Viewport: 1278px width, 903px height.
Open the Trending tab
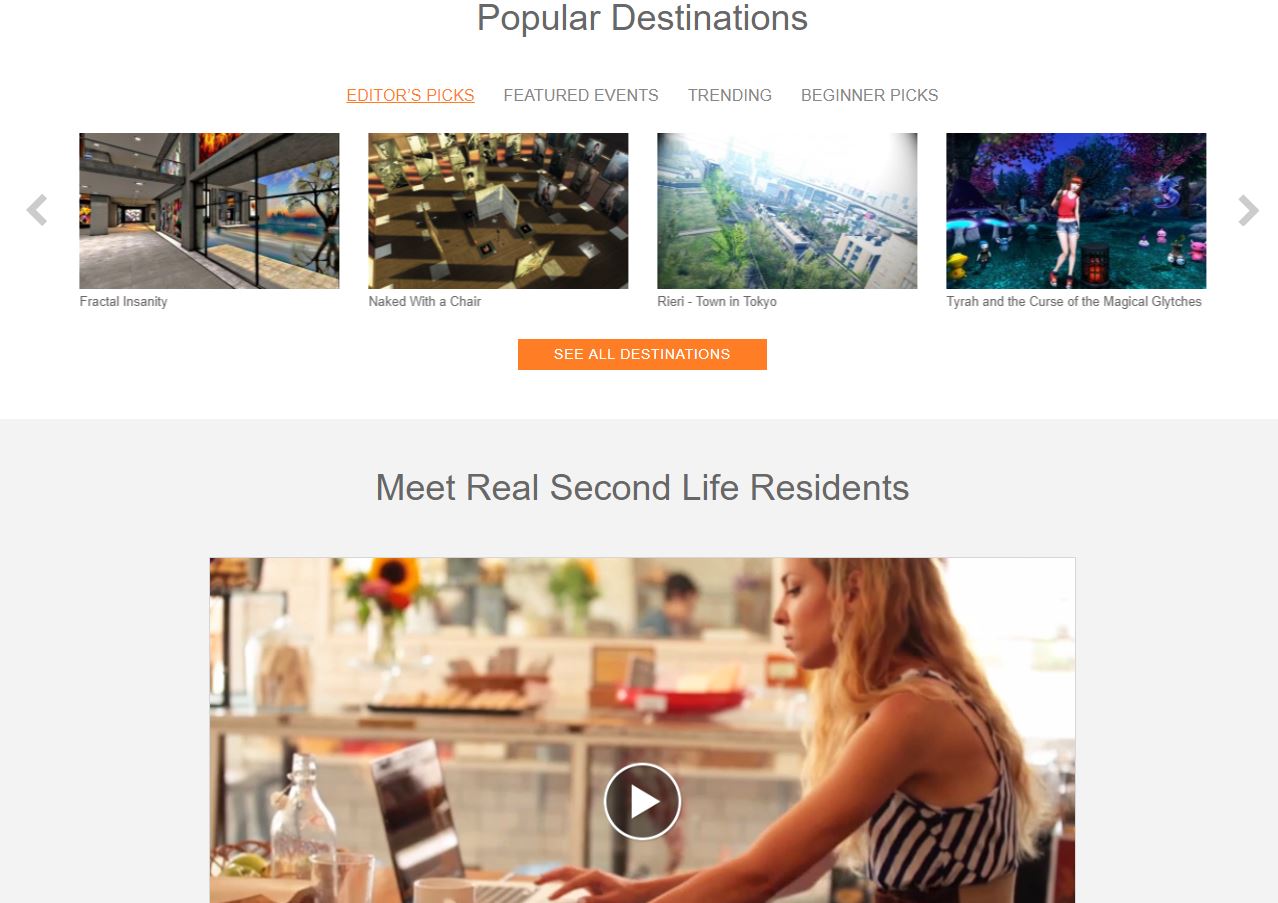pyautogui.click(x=730, y=95)
